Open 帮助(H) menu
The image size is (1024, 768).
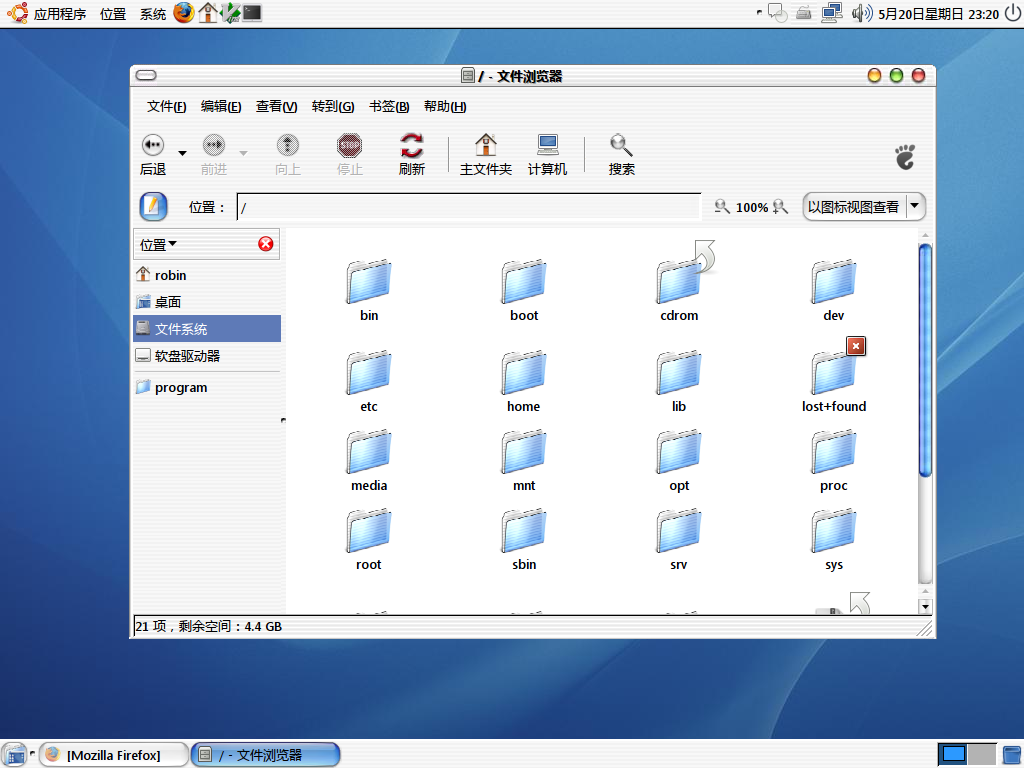coord(445,106)
